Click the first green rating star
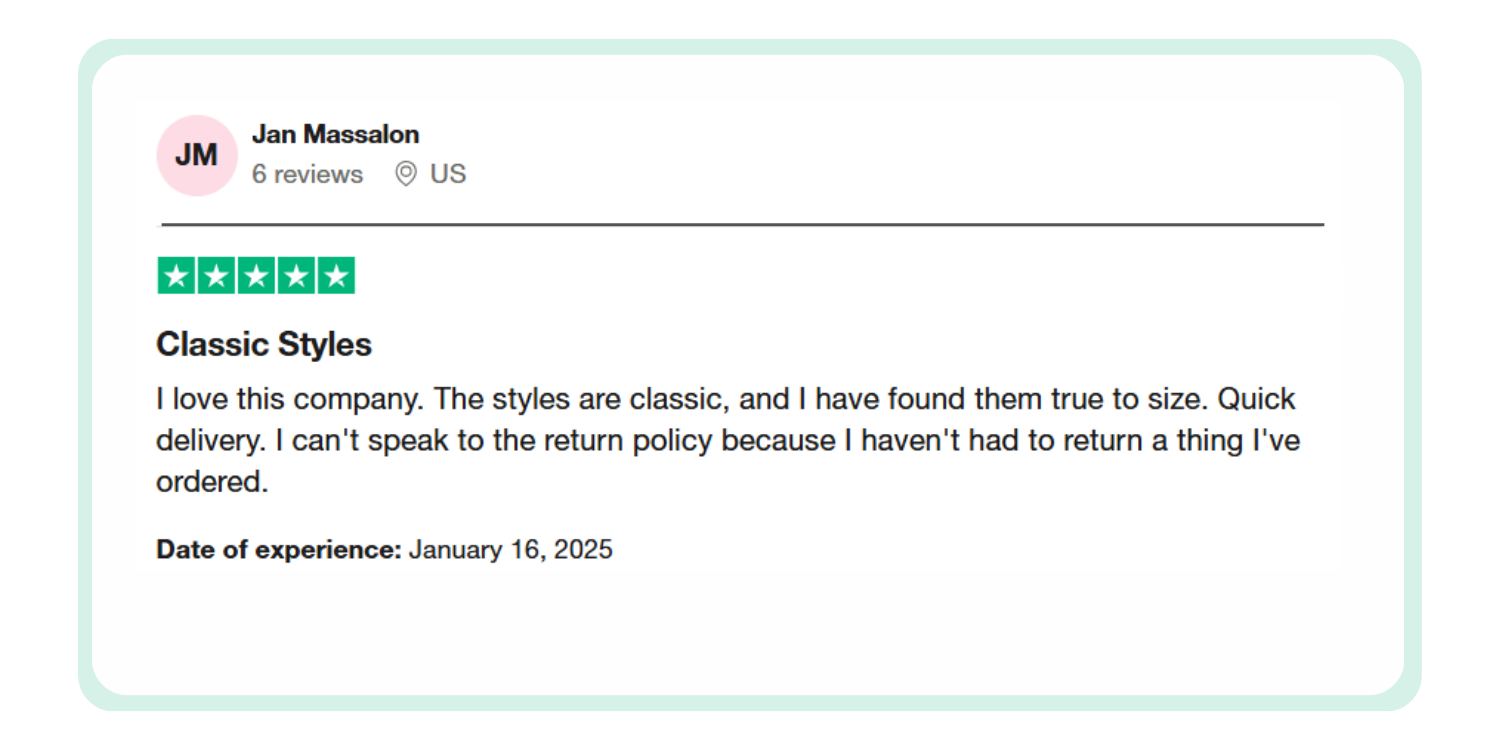This screenshot has width=1500, height=750. tap(177, 276)
